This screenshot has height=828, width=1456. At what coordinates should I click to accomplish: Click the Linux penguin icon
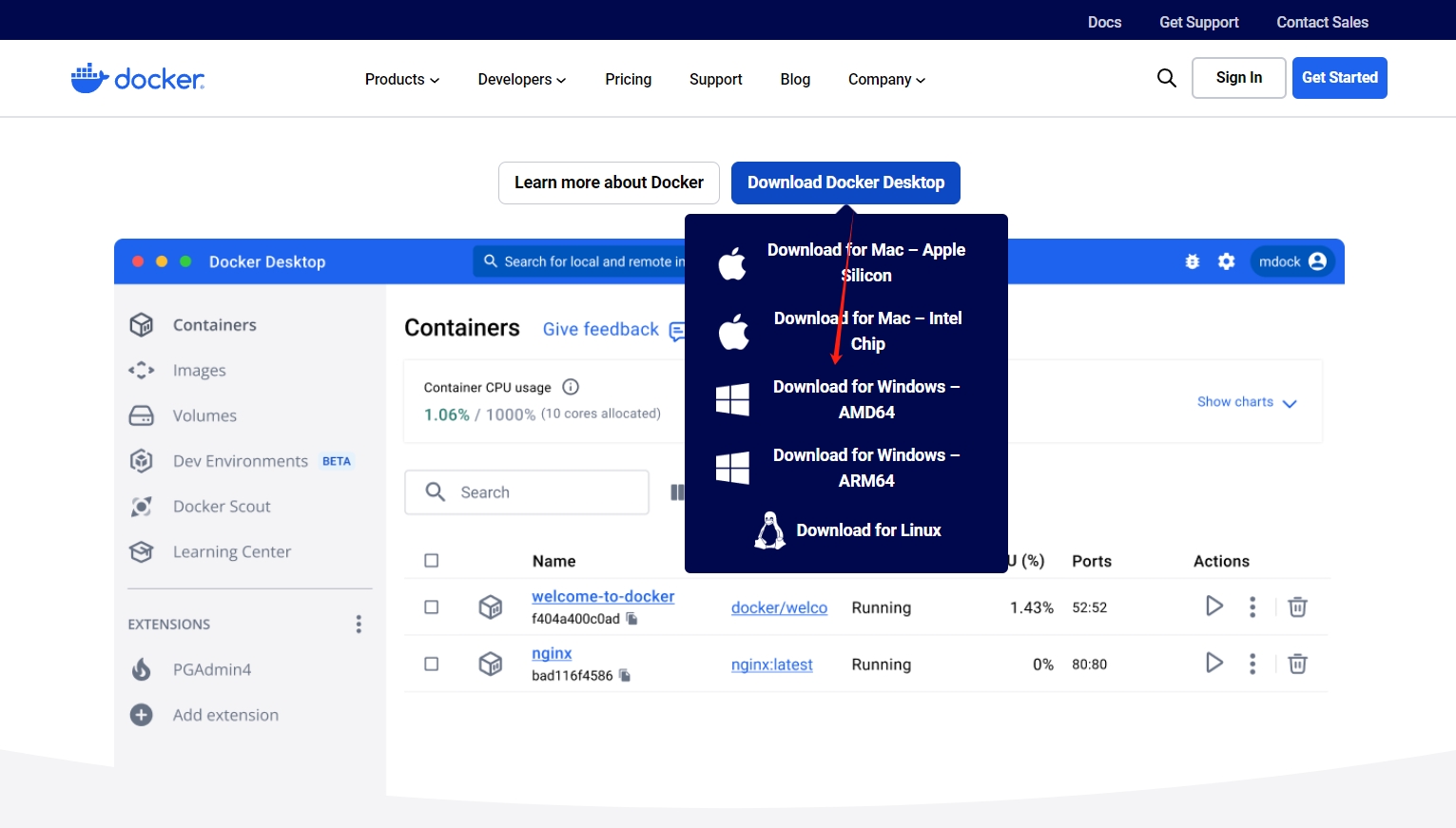pyautogui.click(x=769, y=530)
